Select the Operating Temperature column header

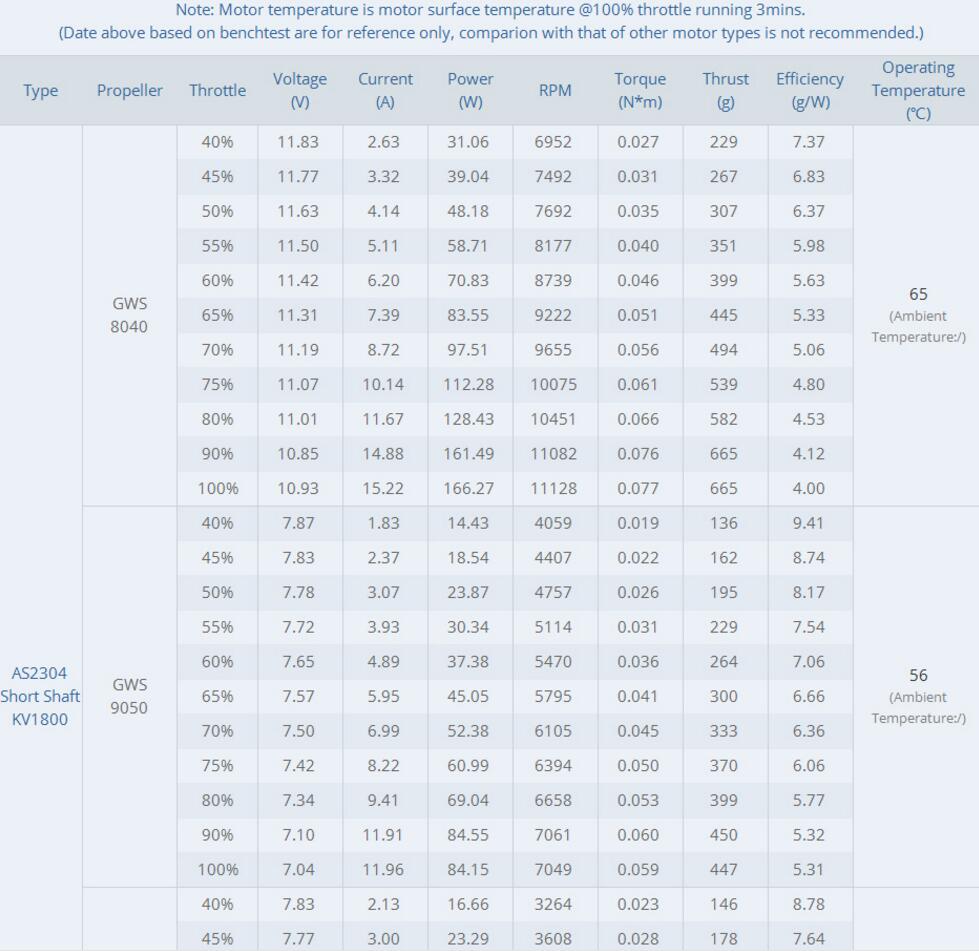click(917, 90)
